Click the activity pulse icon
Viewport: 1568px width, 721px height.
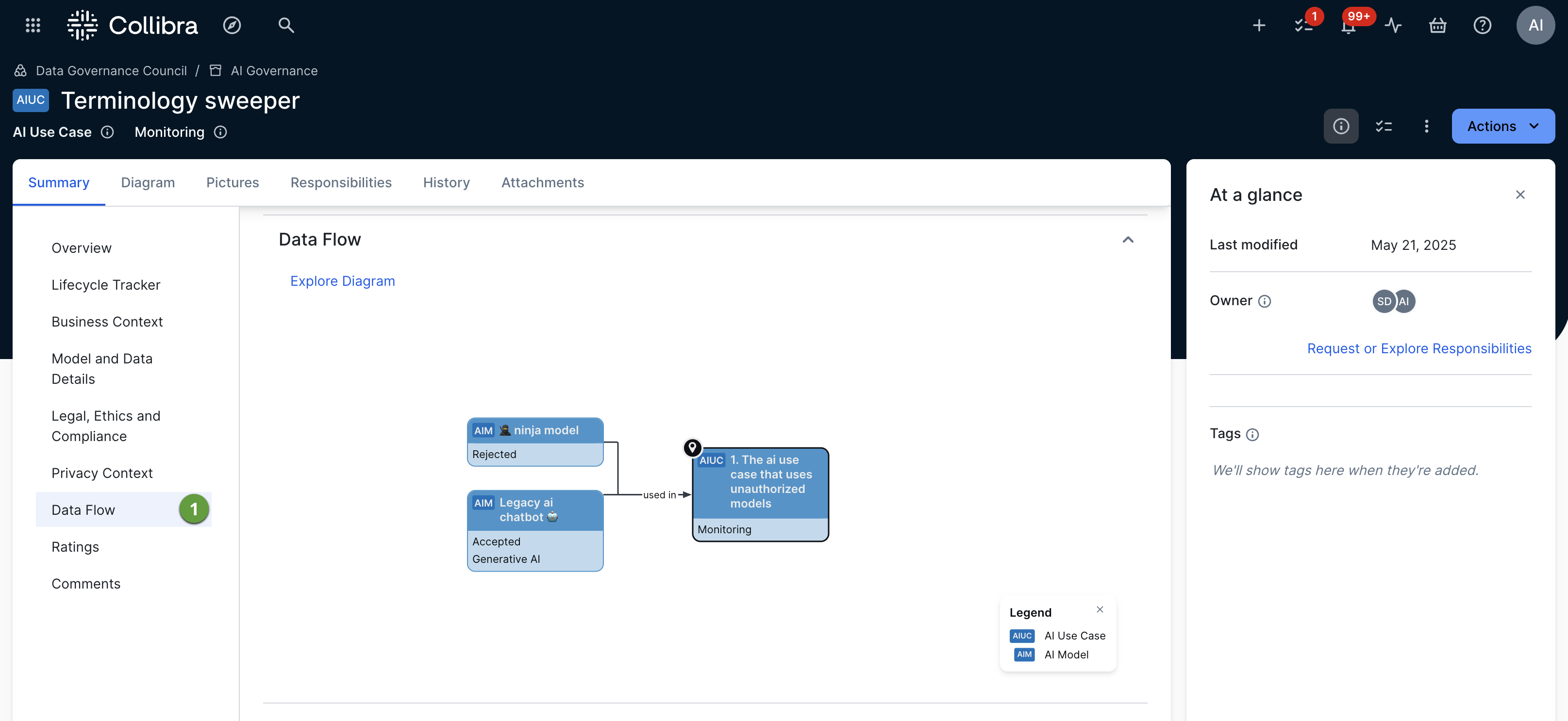[x=1393, y=25]
